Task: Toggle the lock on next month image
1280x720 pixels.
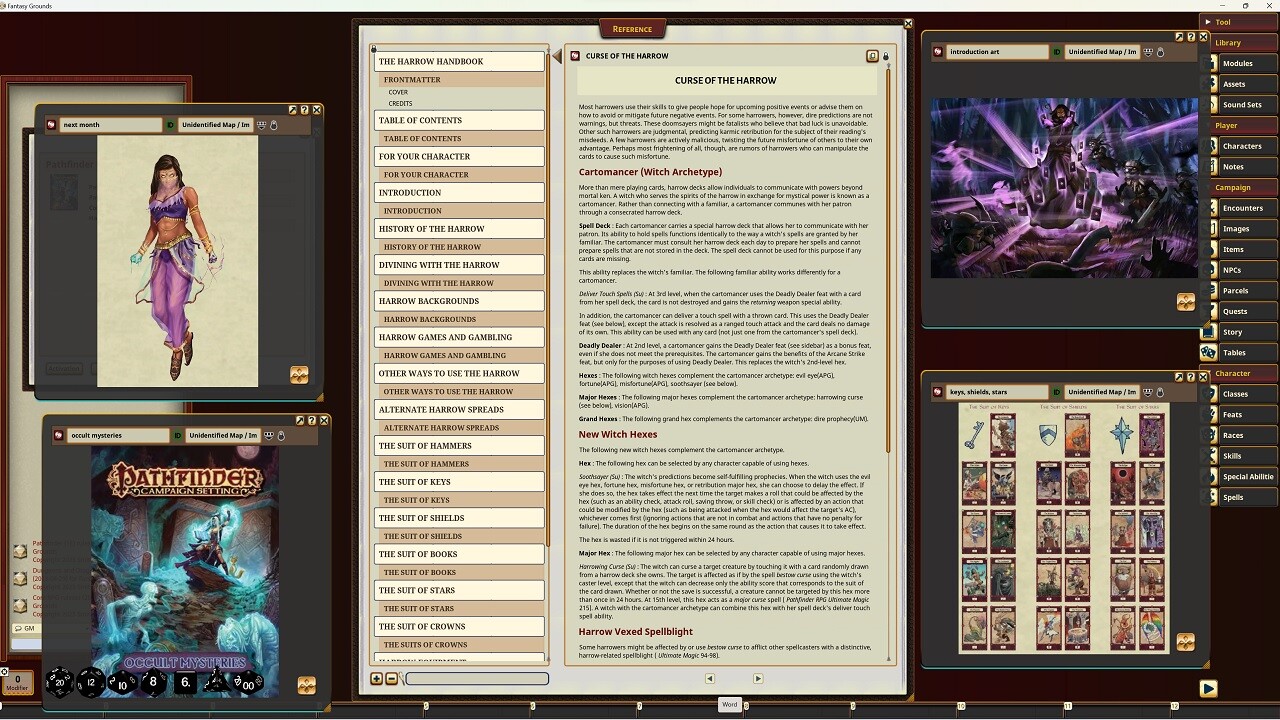Action: coord(274,125)
